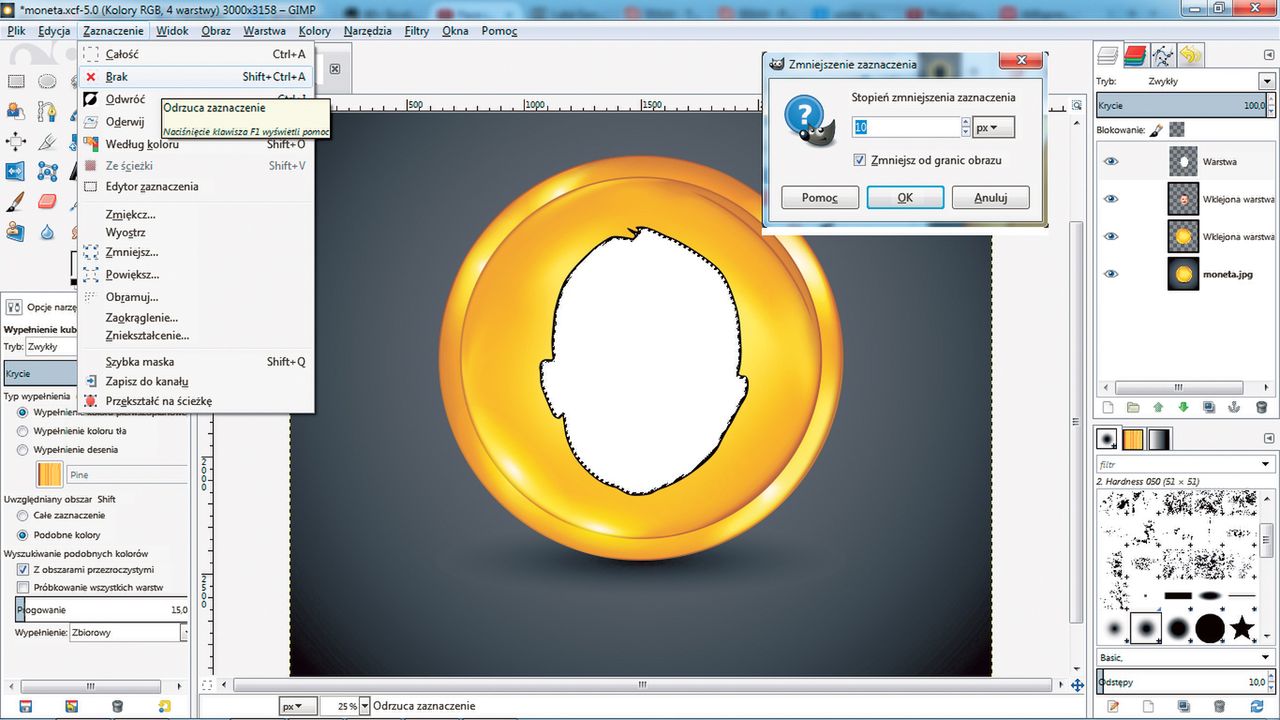
Task: Select the Blur/Sharpen droplet tool
Action: pyautogui.click(x=46, y=231)
